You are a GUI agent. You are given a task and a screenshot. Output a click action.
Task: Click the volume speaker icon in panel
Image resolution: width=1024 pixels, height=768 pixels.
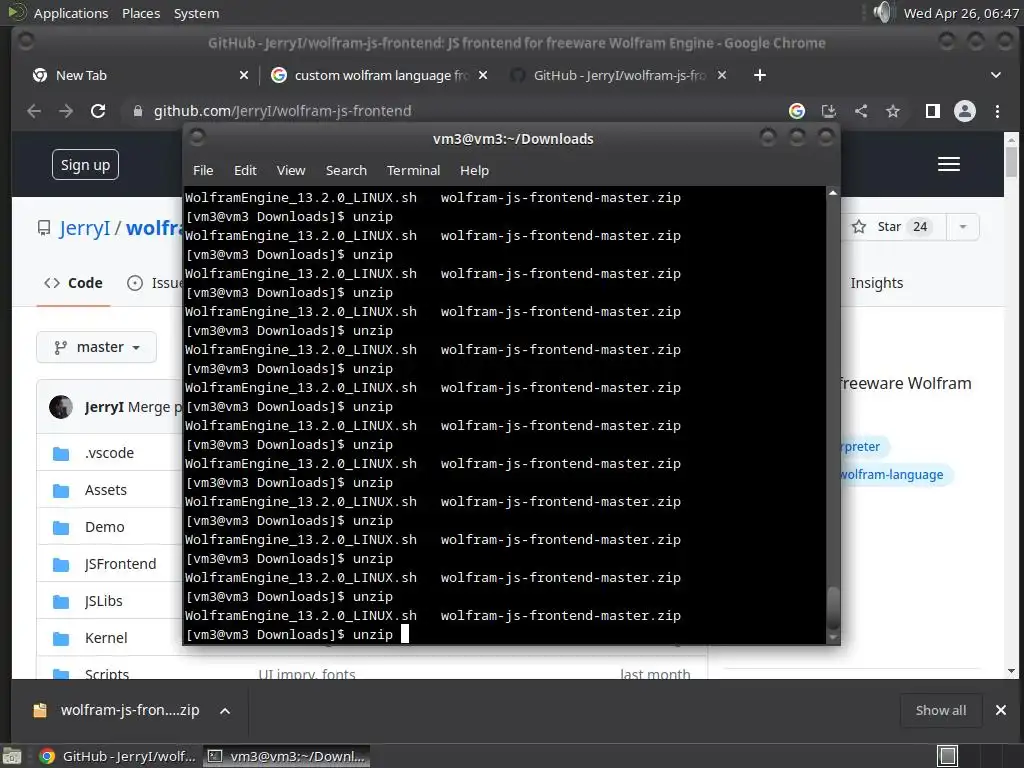click(x=882, y=12)
